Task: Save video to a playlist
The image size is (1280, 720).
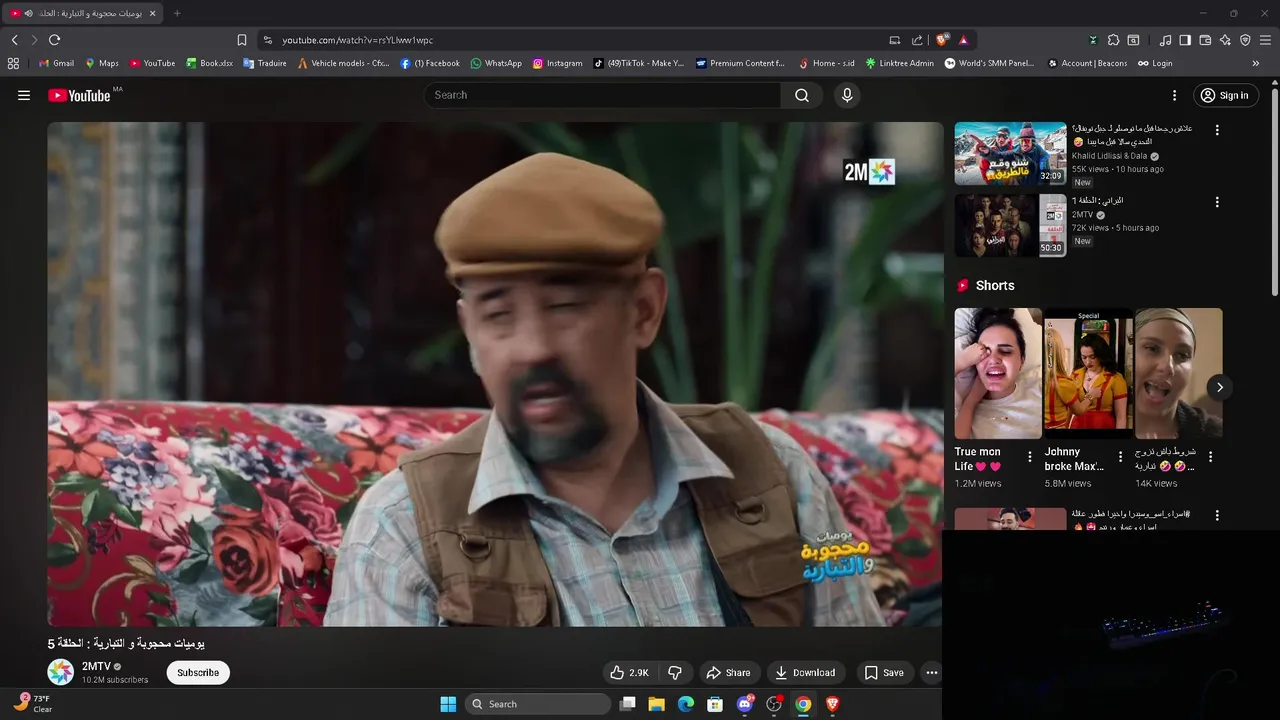Action: click(x=884, y=673)
